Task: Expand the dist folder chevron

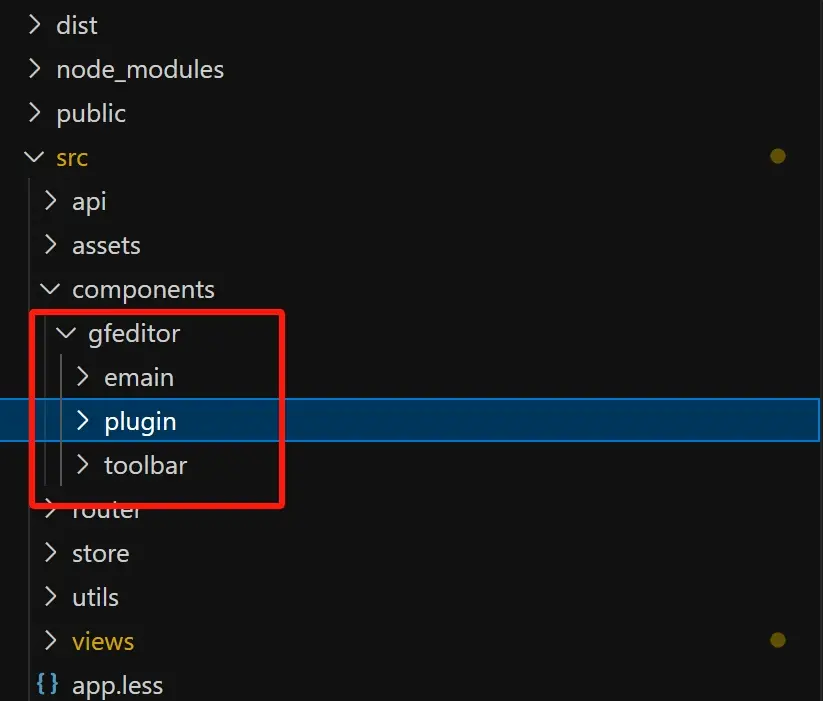Action: tap(35, 25)
